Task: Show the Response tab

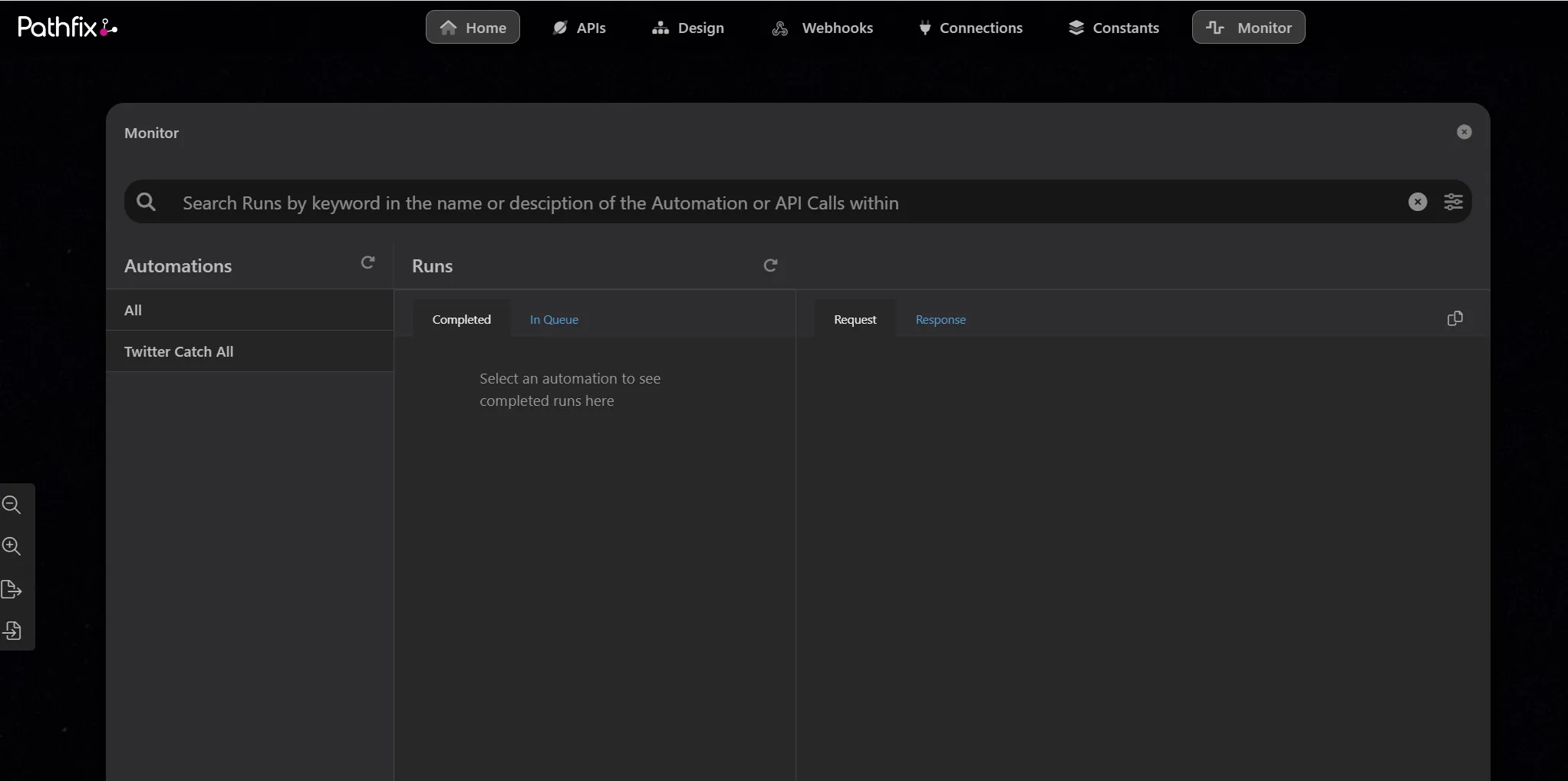Action: pos(940,319)
